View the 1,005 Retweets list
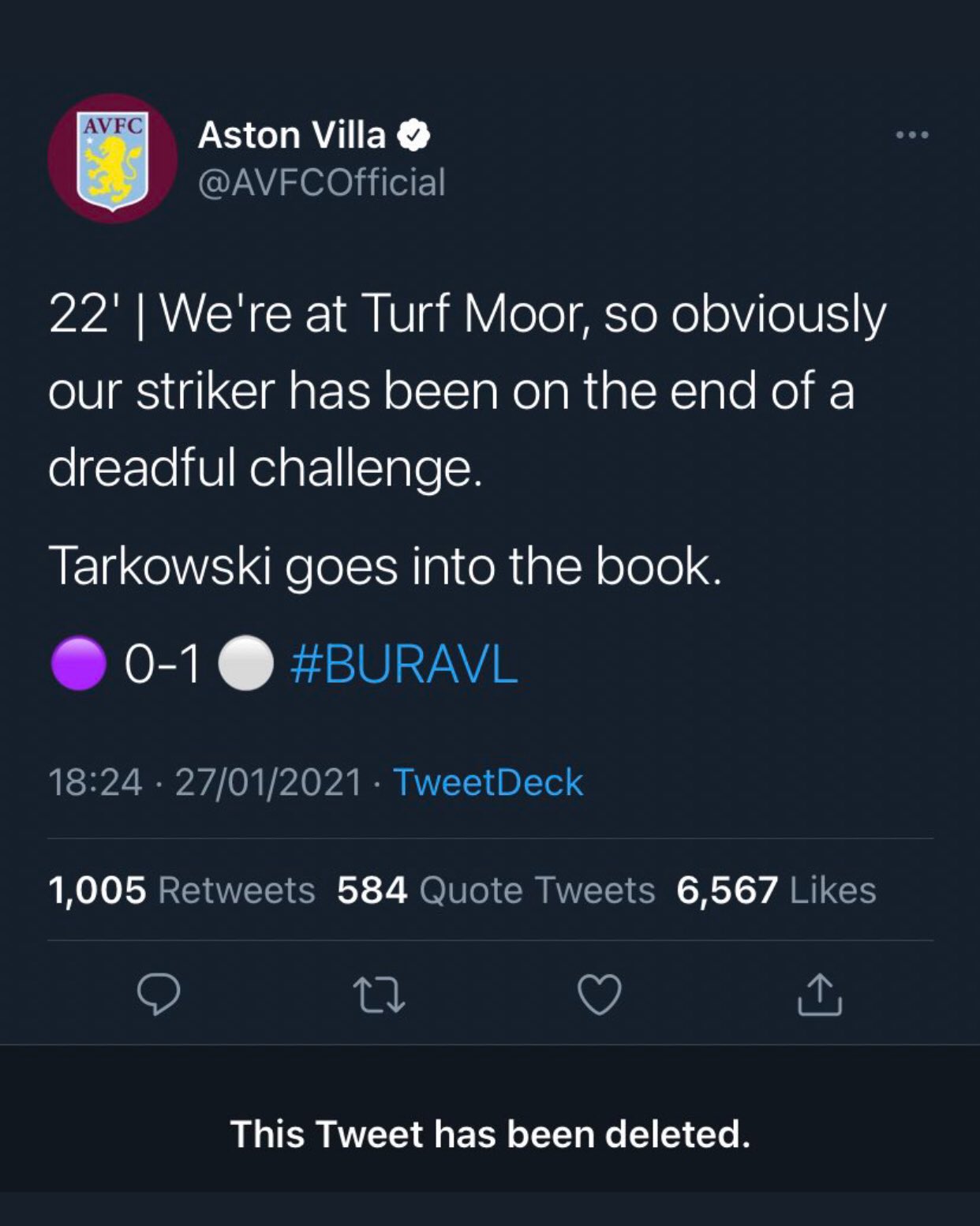980x1226 pixels. click(x=181, y=890)
